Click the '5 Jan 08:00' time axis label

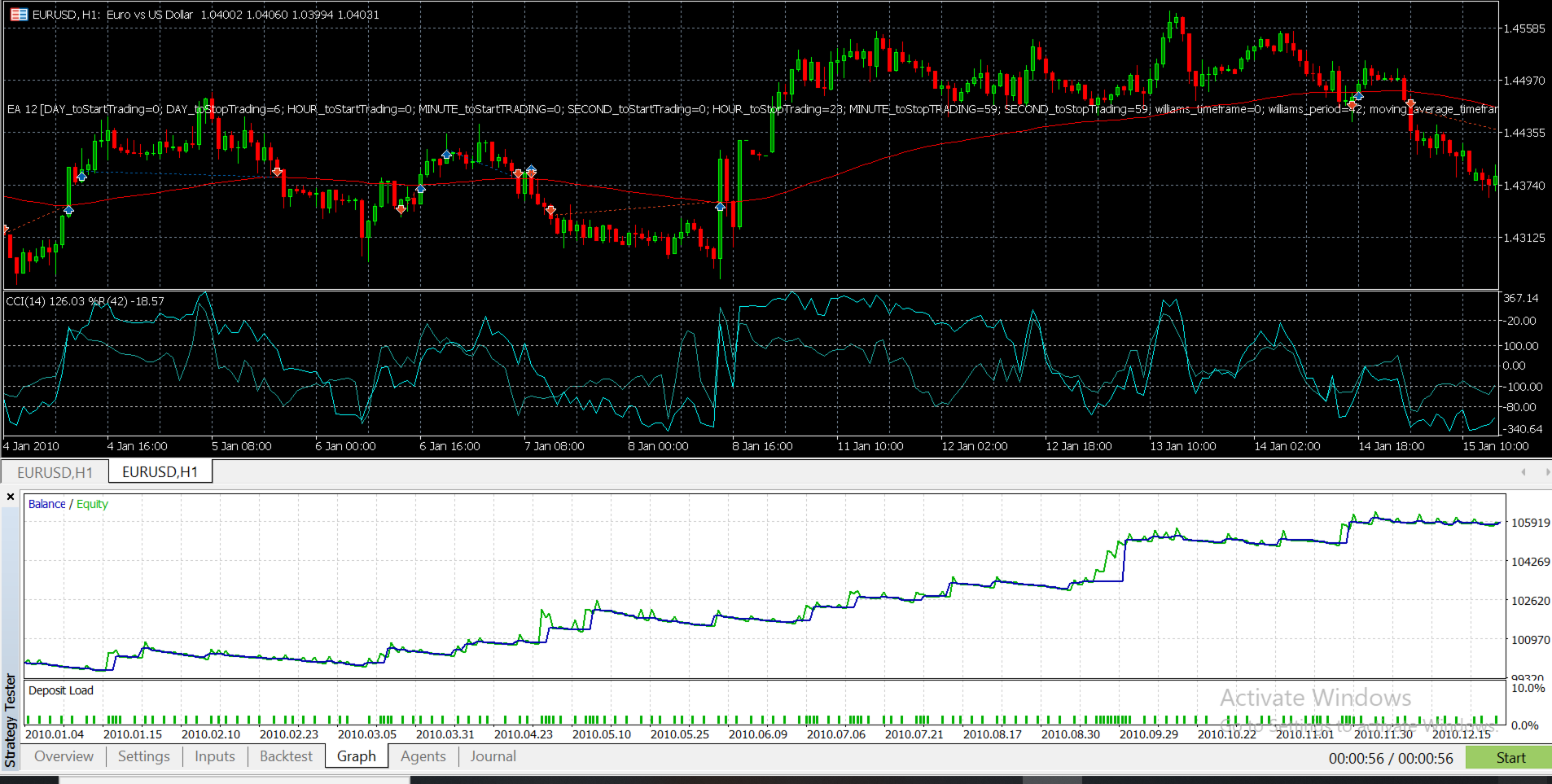point(242,446)
